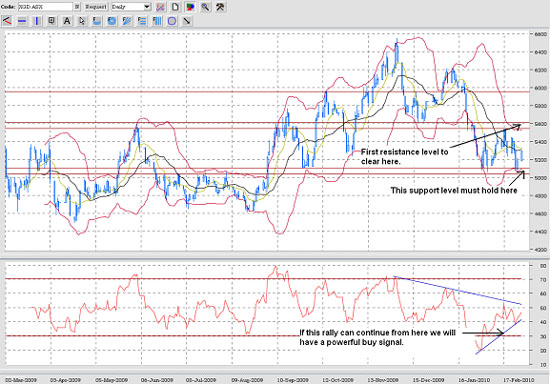This screenshot has height=384, width=550.
Task: Select the Fibonacci arc tool
Action: pos(97,21)
